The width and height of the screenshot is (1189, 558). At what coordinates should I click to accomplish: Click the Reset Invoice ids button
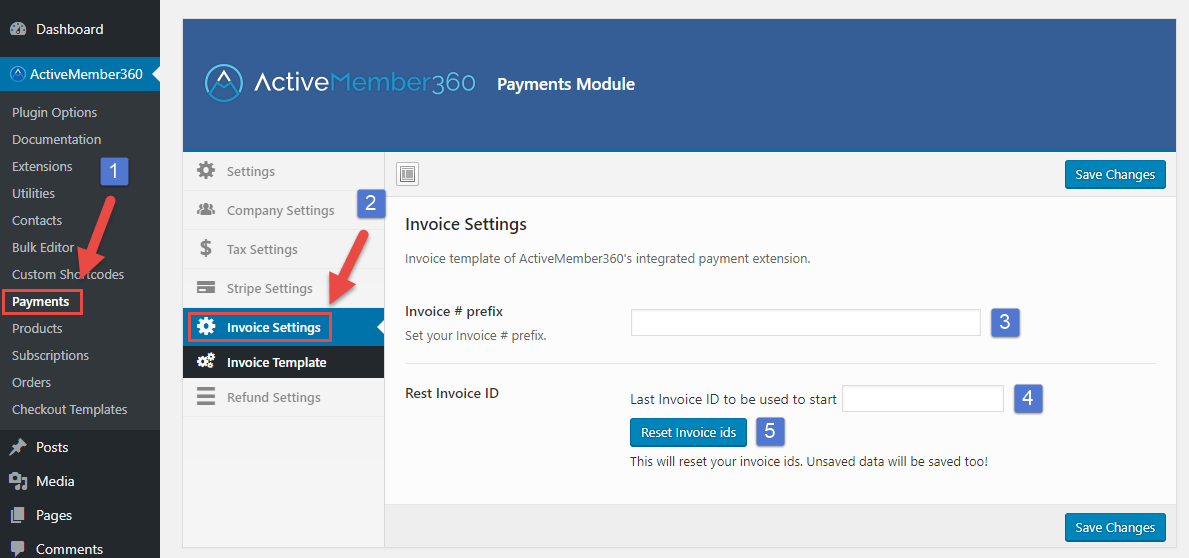point(689,432)
